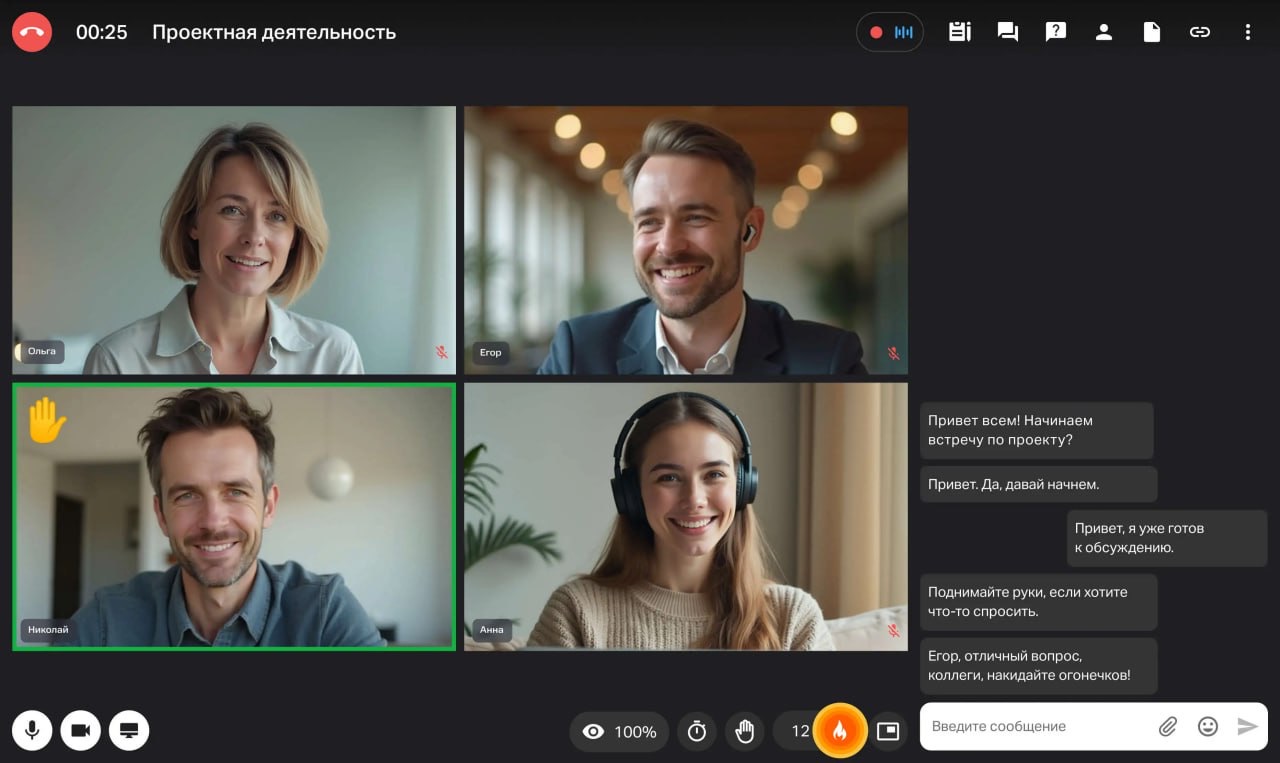Click the Ольга name label
The width and height of the screenshot is (1280, 763).
(42, 352)
